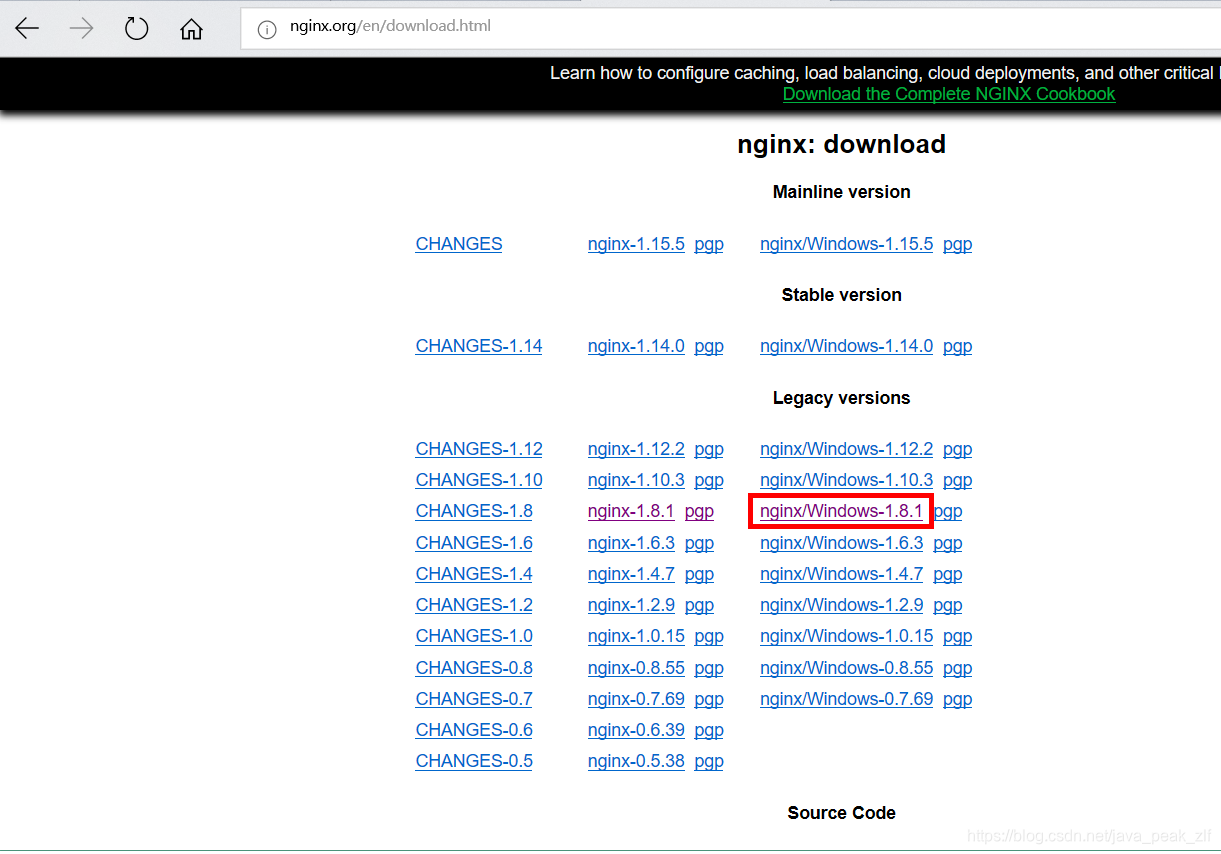Open CHANGES-1.0 link
Screen dimensions: 1221x854
point(474,636)
